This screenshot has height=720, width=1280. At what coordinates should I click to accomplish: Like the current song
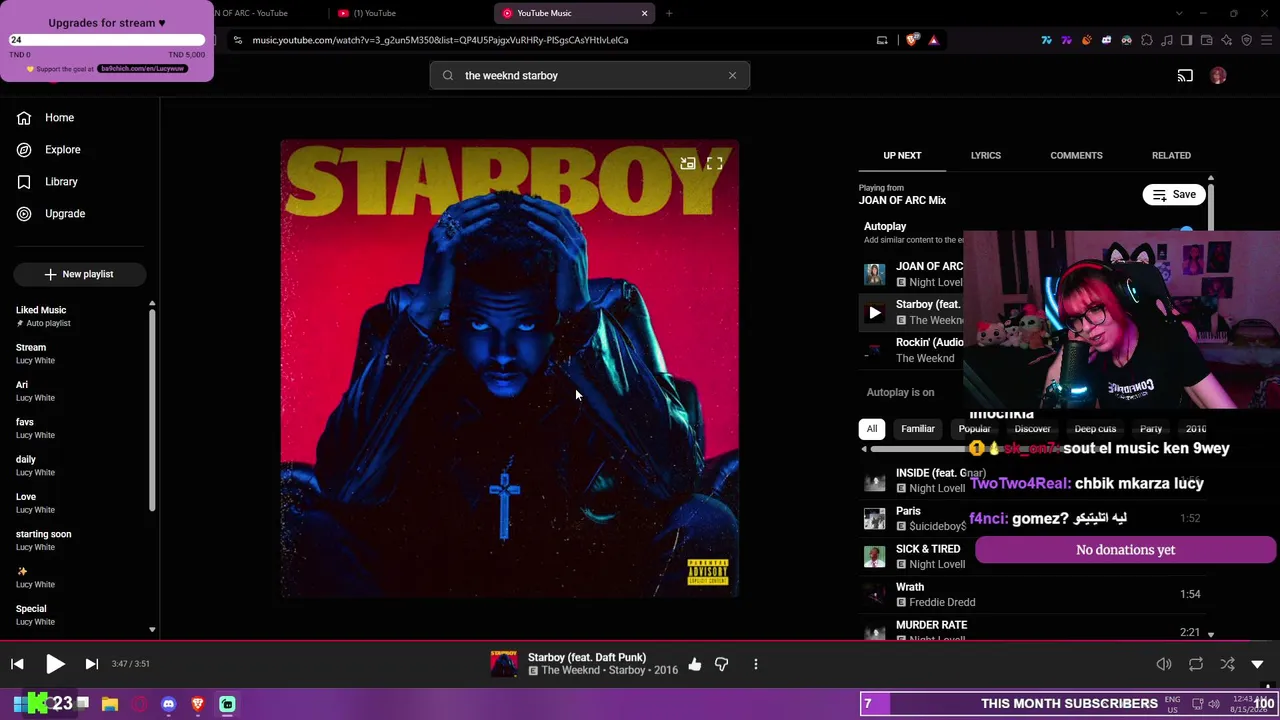click(695, 664)
